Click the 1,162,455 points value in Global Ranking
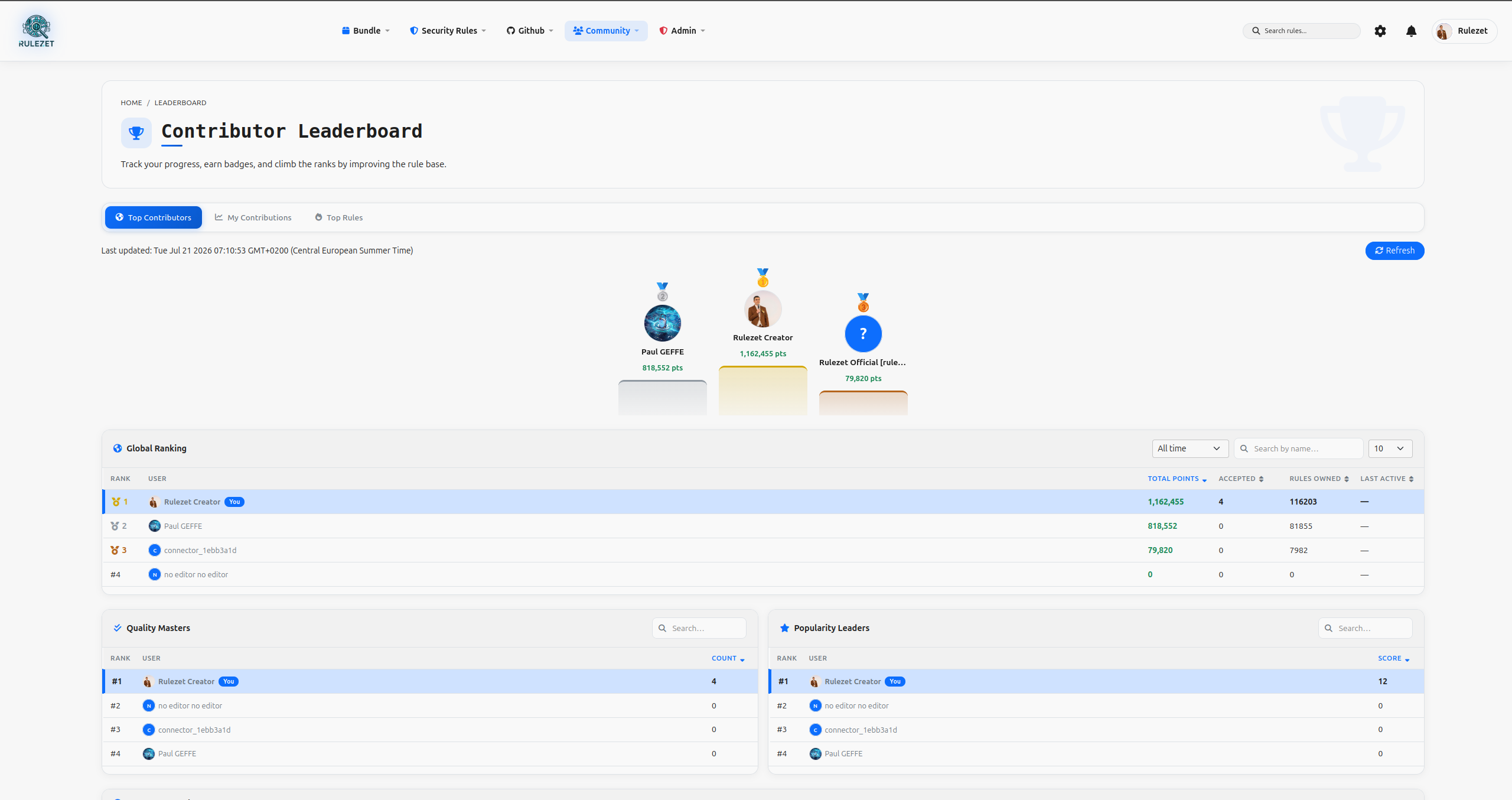 pyautogui.click(x=1165, y=502)
